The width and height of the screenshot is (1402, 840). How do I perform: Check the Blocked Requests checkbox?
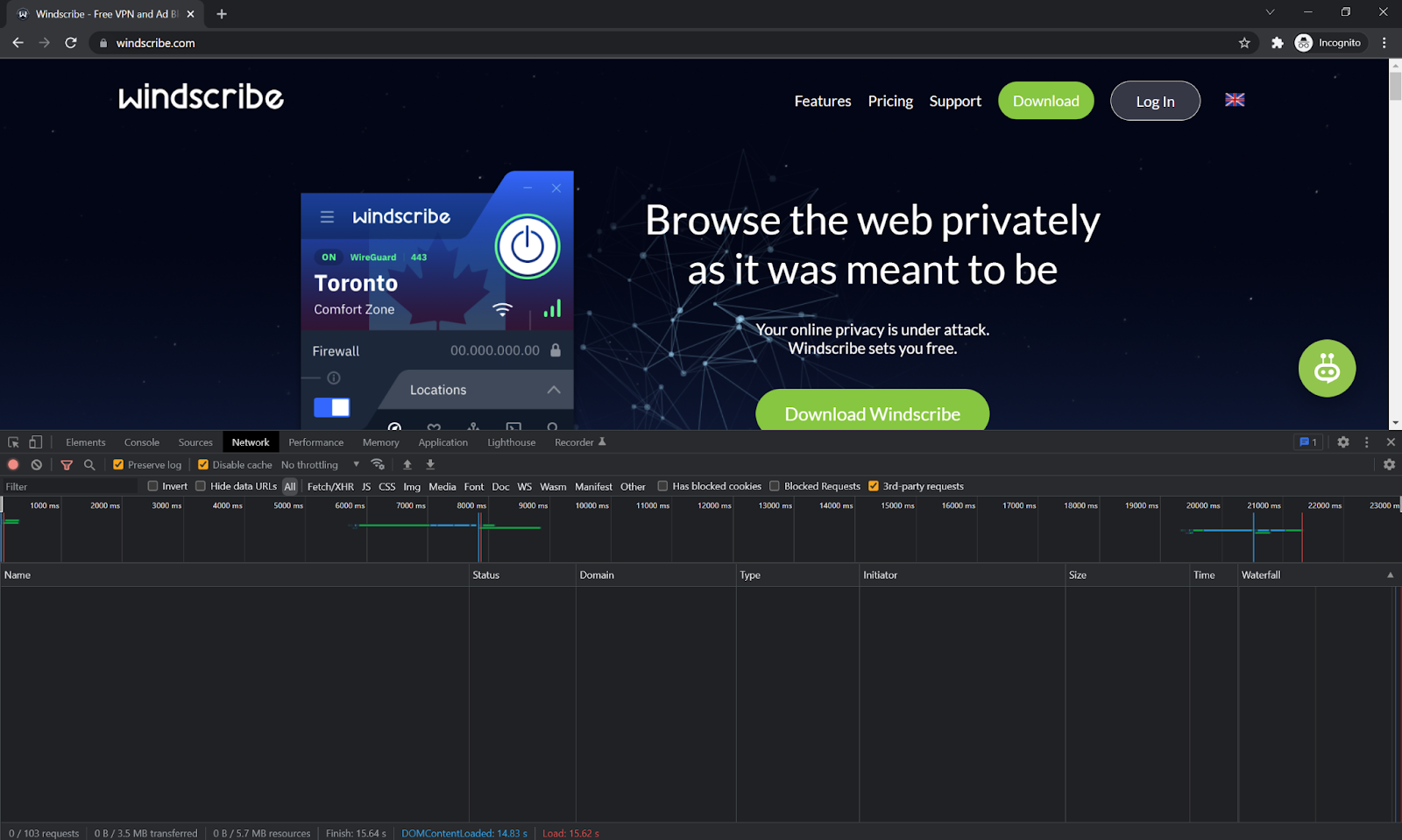coord(775,486)
